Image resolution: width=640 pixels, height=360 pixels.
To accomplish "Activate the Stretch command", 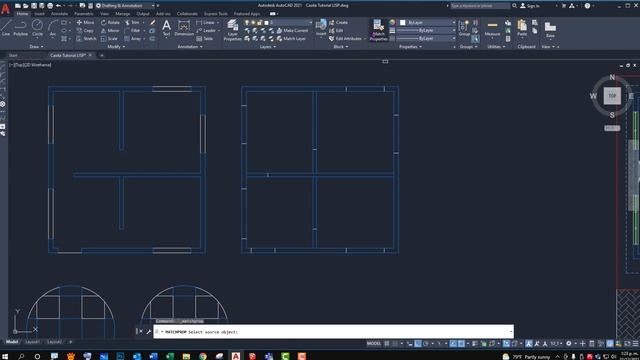I will [x=86, y=39].
